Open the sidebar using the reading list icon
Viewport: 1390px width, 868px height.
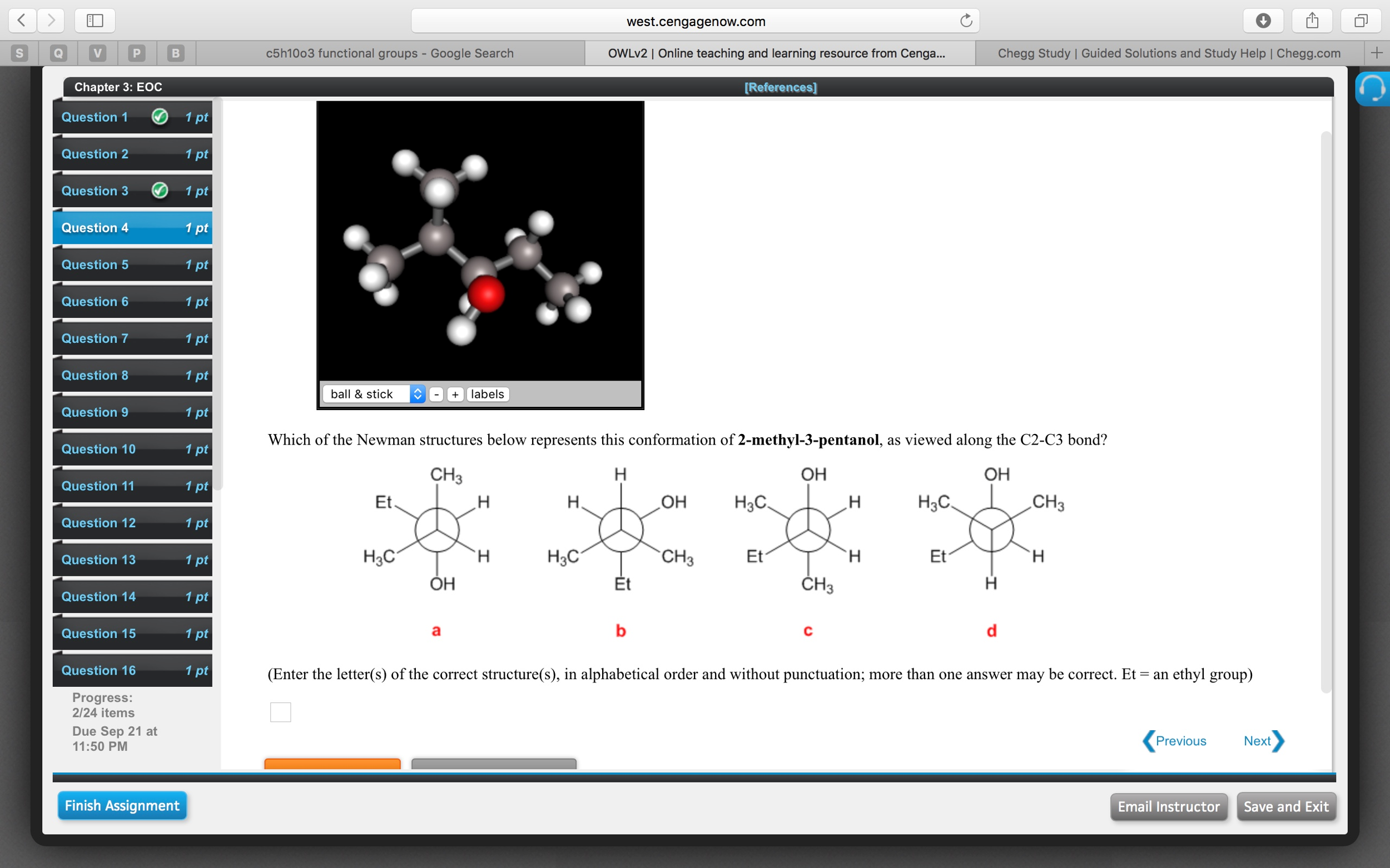(93, 21)
